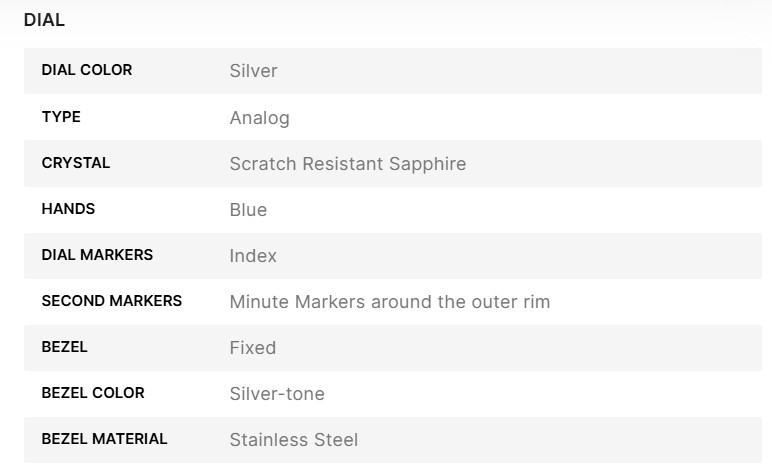The width and height of the screenshot is (772, 469).
Task: Click the CRYSTAL label
Action: tap(76, 163)
